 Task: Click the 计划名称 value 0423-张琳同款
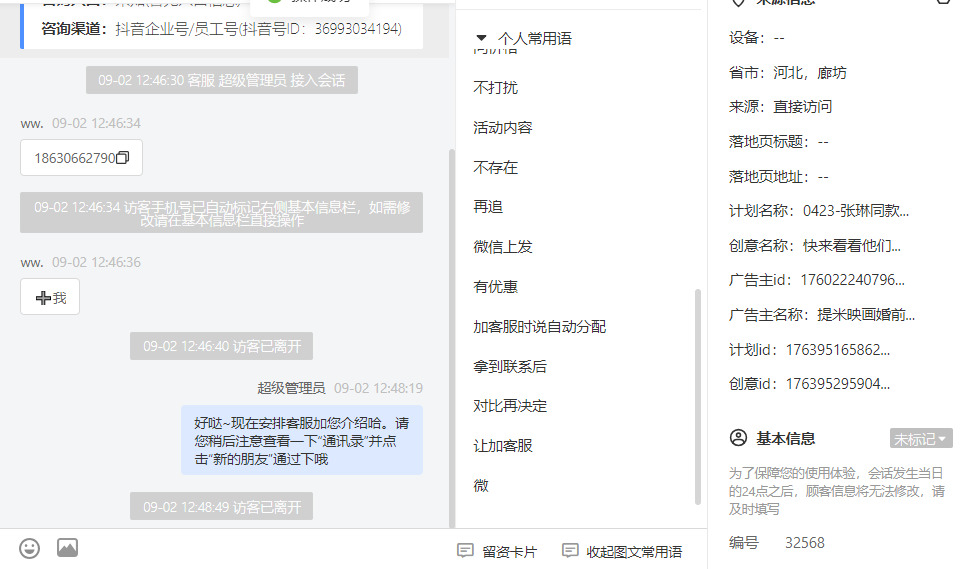tap(856, 211)
